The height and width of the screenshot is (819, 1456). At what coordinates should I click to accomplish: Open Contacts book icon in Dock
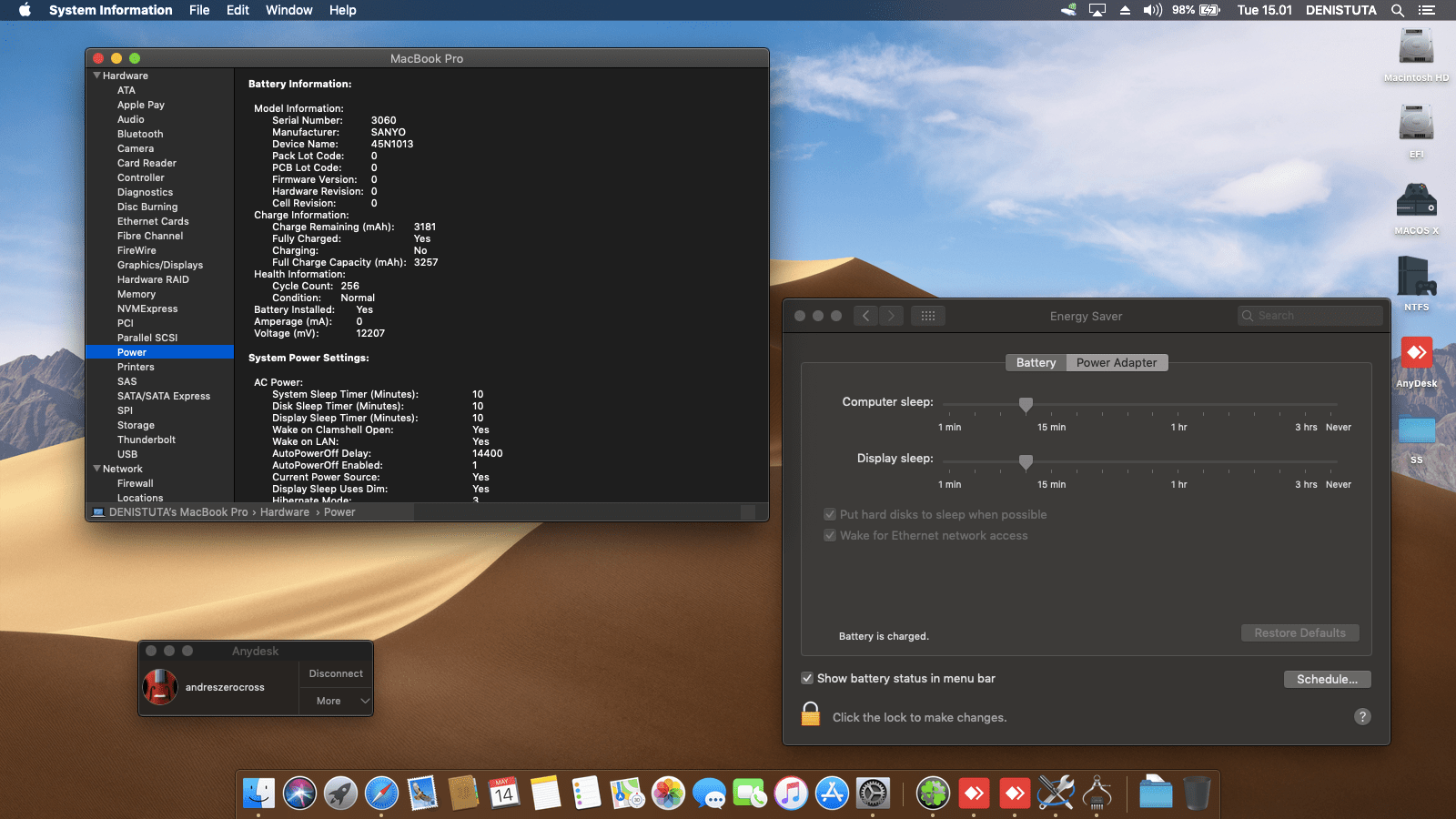coord(463,794)
